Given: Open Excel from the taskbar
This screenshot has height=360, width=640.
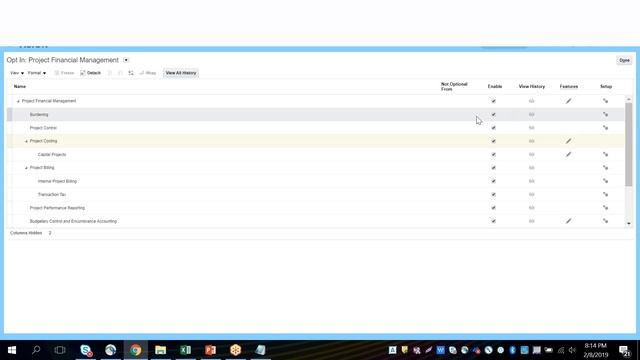Looking at the screenshot, I should coord(186,350).
